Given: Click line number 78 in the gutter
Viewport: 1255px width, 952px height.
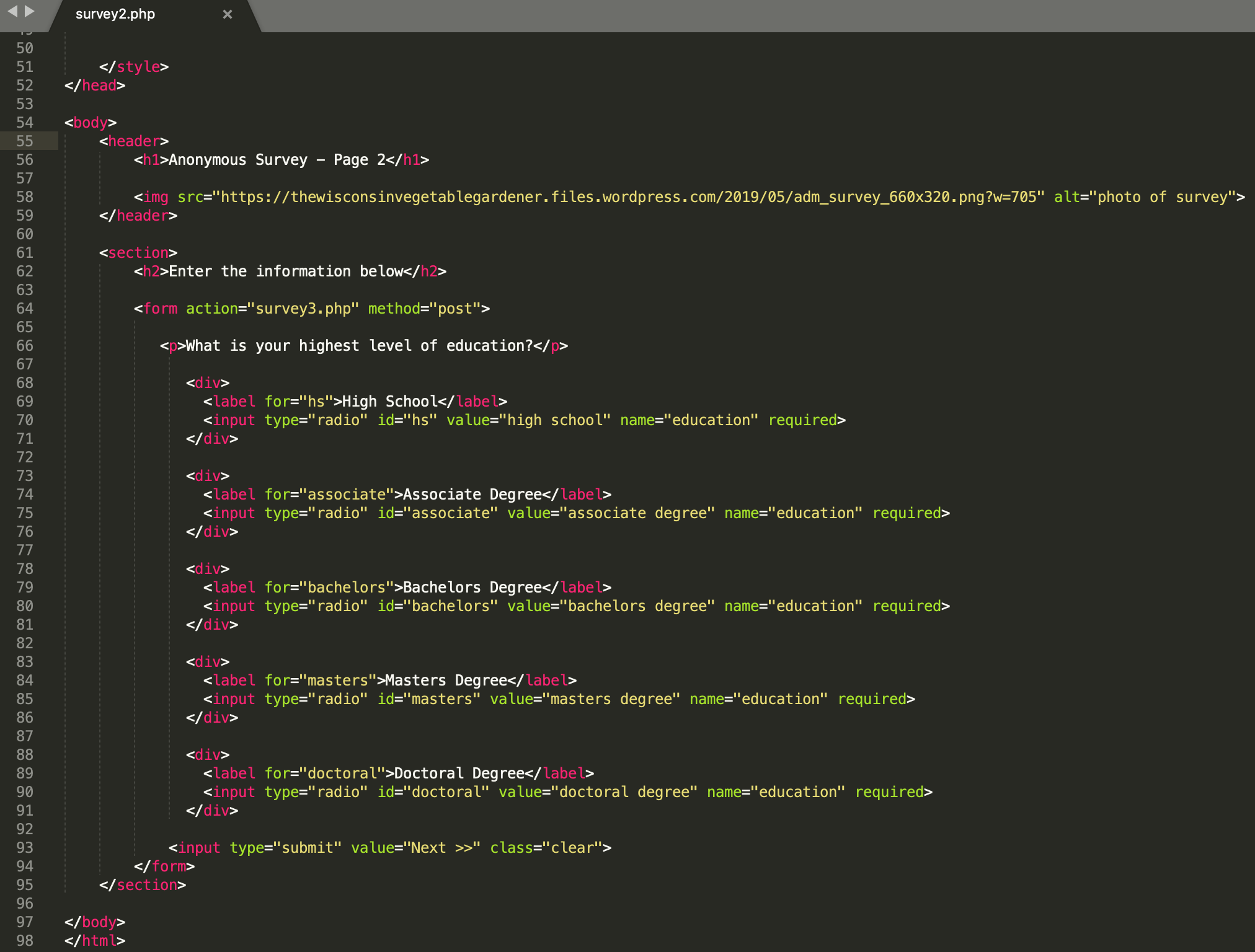Looking at the screenshot, I should tap(25, 569).
